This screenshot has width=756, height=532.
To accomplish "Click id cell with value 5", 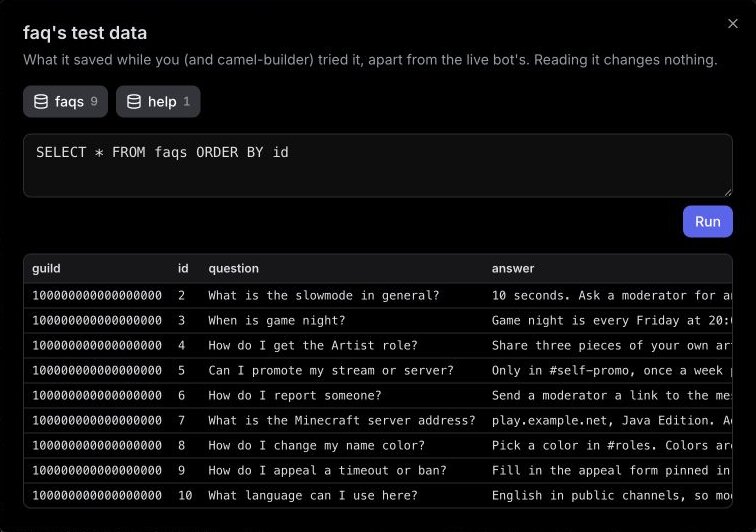I will 181,371.
